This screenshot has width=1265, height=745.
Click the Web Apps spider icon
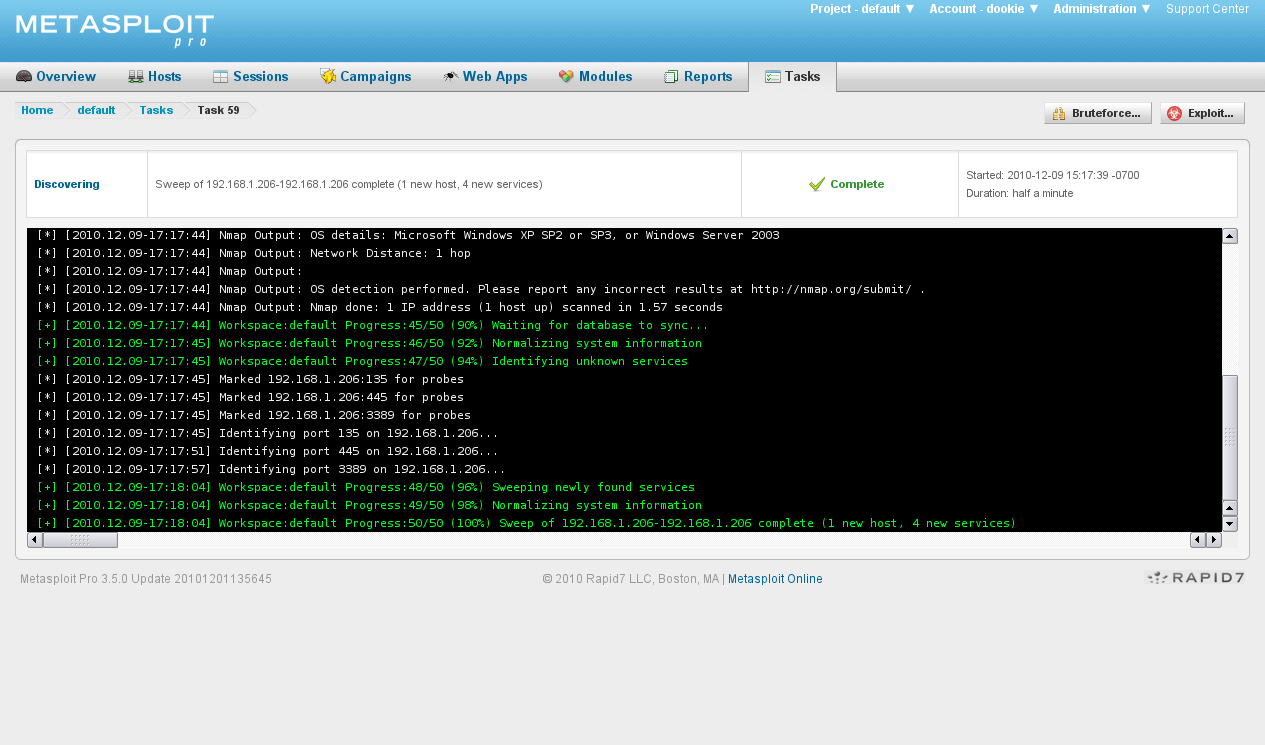pyautogui.click(x=449, y=75)
